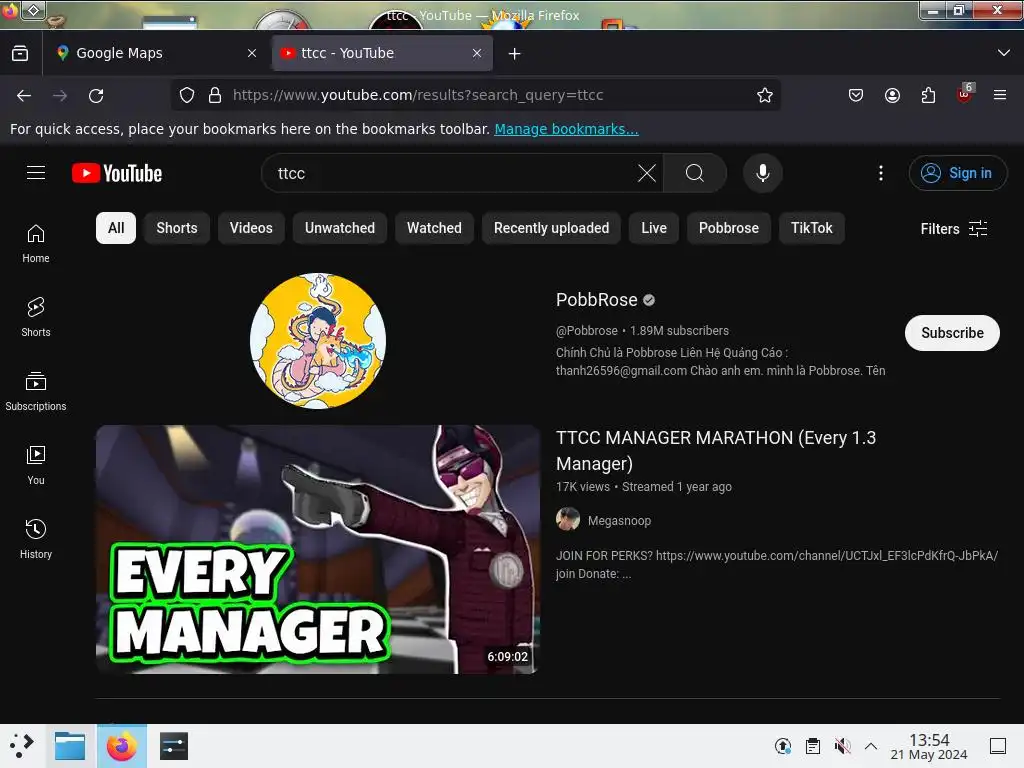The width and height of the screenshot is (1024, 768).
Task: Open TTCC MANAGER MARATHON video title
Action: [716, 451]
